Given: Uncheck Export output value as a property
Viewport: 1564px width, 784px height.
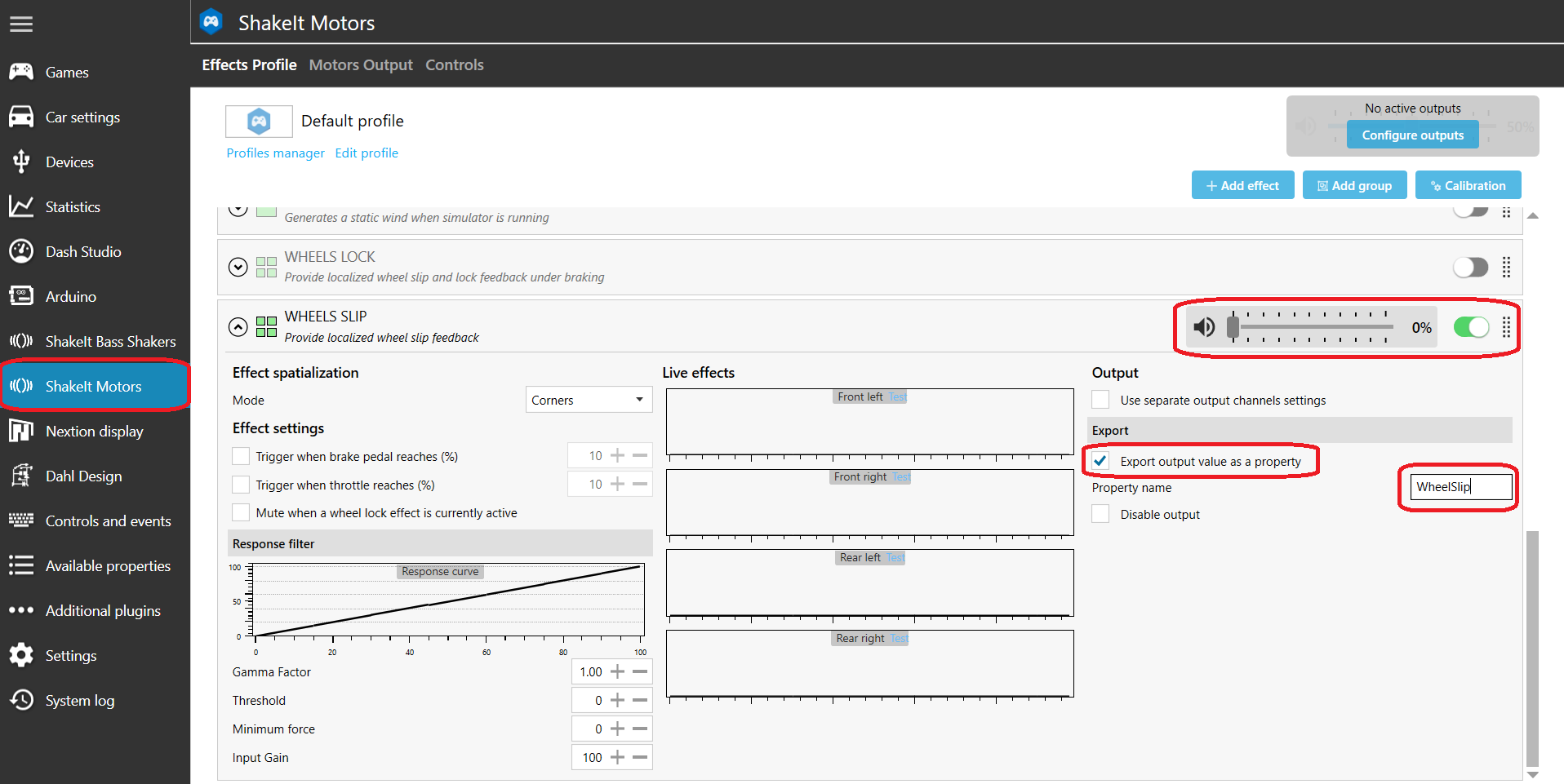Looking at the screenshot, I should tap(1100, 461).
